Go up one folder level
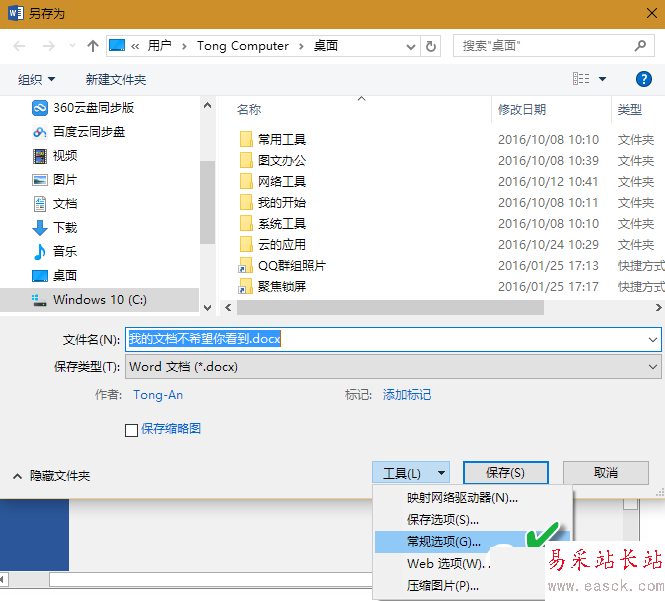Screen dimensions: 665x601 tap(92, 46)
